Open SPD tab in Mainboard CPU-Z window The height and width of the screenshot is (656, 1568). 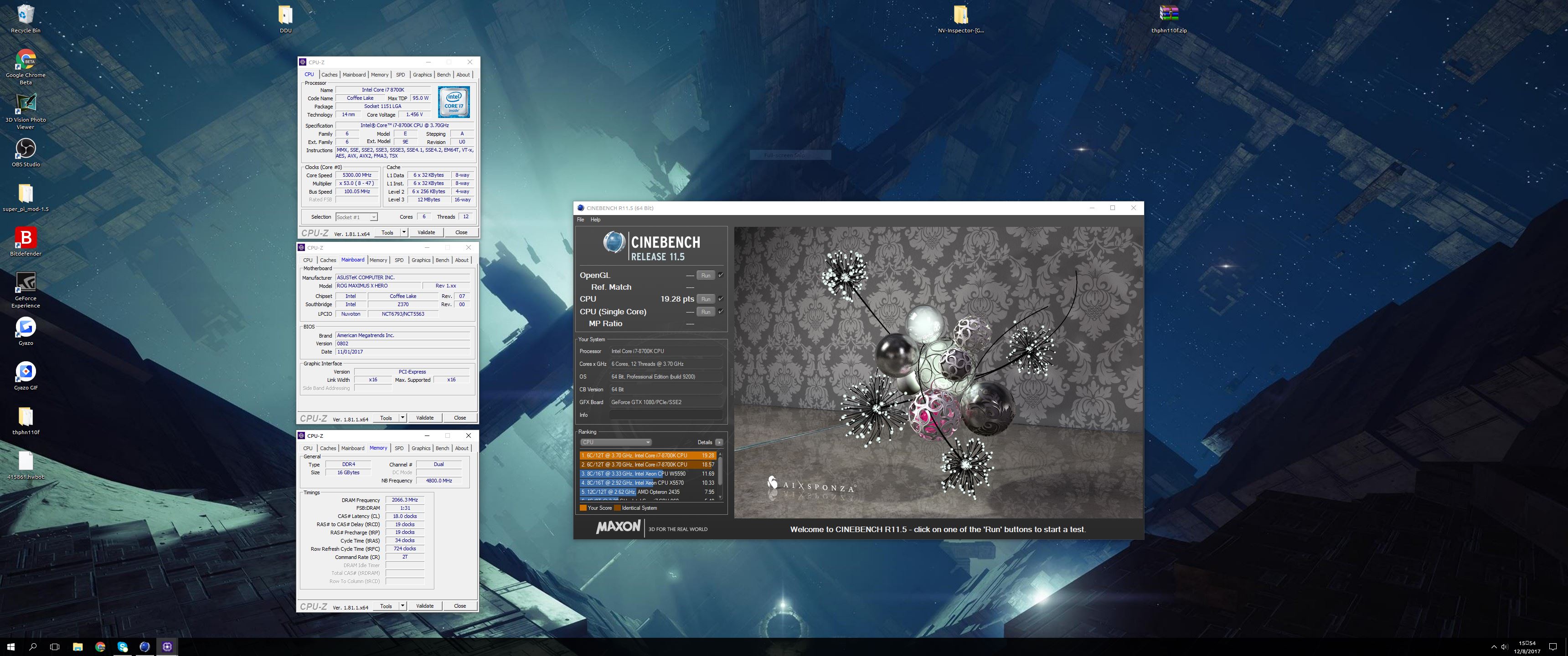point(399,261)
